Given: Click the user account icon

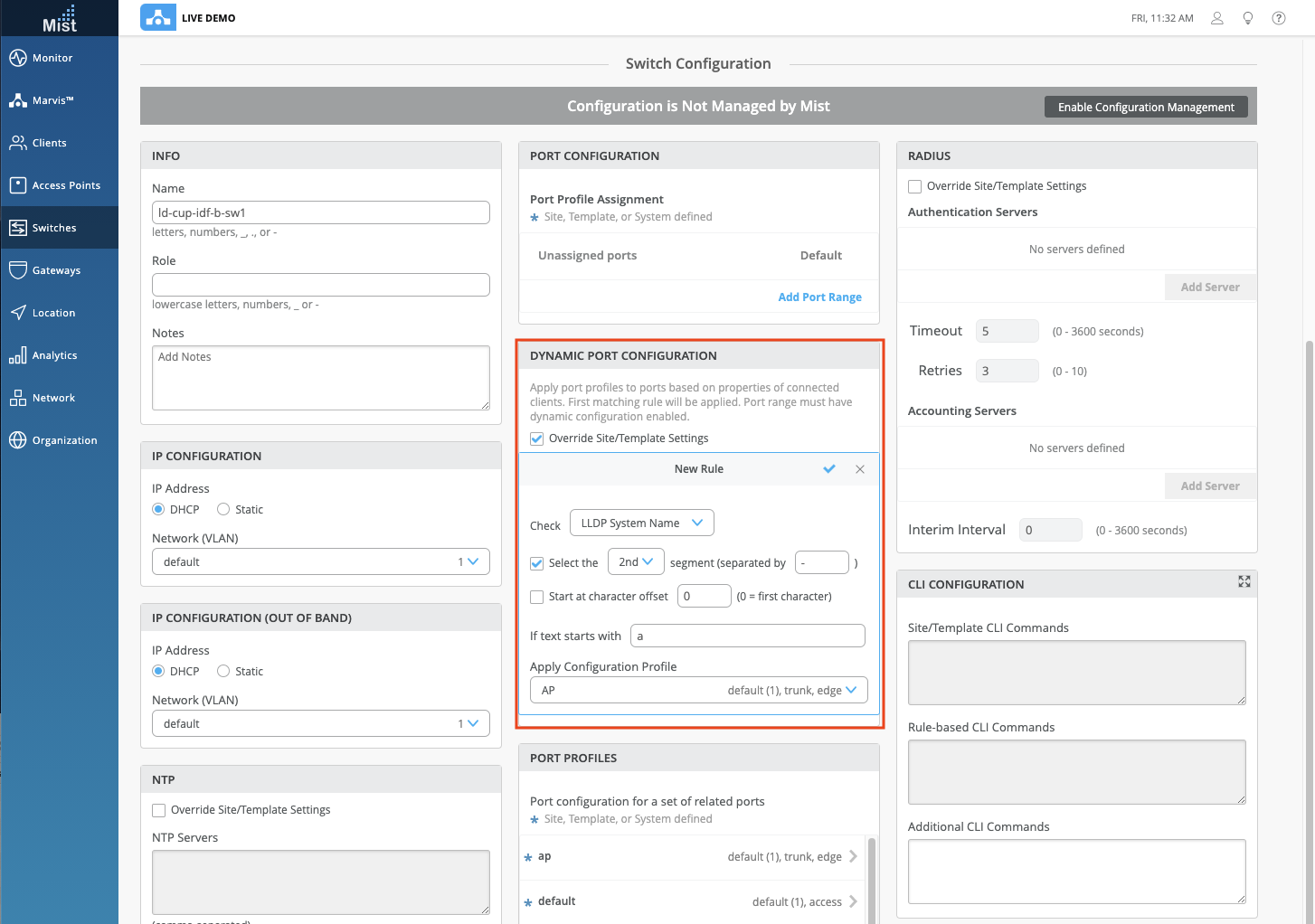Looking at the screenshot, I should [x=1217, y=18].
